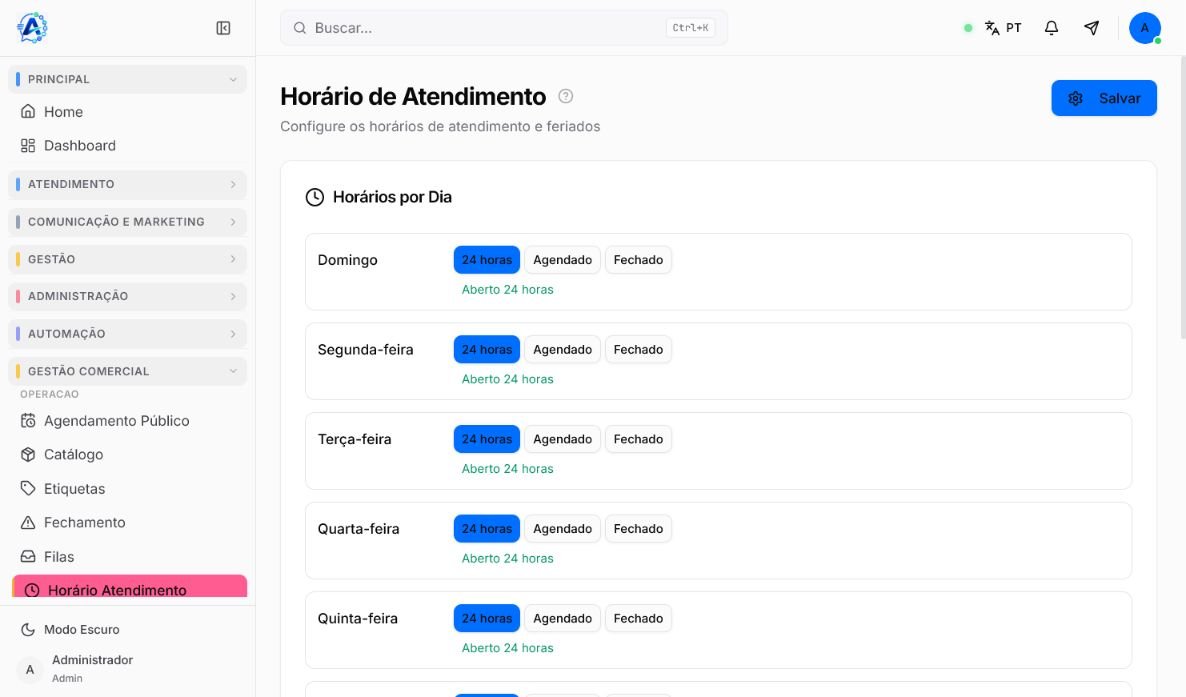Click the page vertical scrollbar
This screenshot has height=697, width=1186.
coord(1182,197)
